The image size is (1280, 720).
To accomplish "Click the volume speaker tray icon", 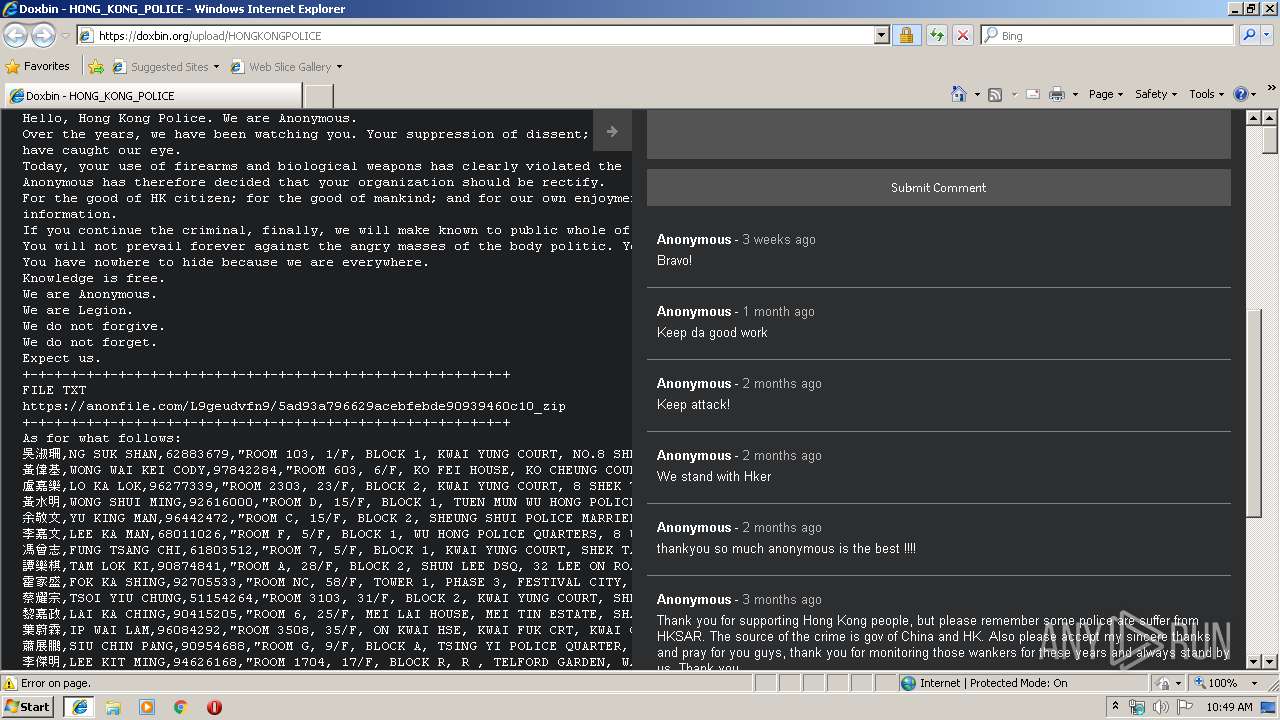I will (x=1160, y=707).
